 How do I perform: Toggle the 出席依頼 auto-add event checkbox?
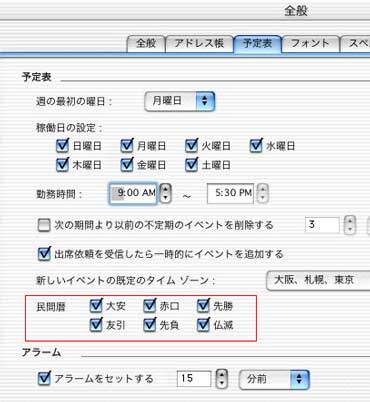tap(44, 254)
